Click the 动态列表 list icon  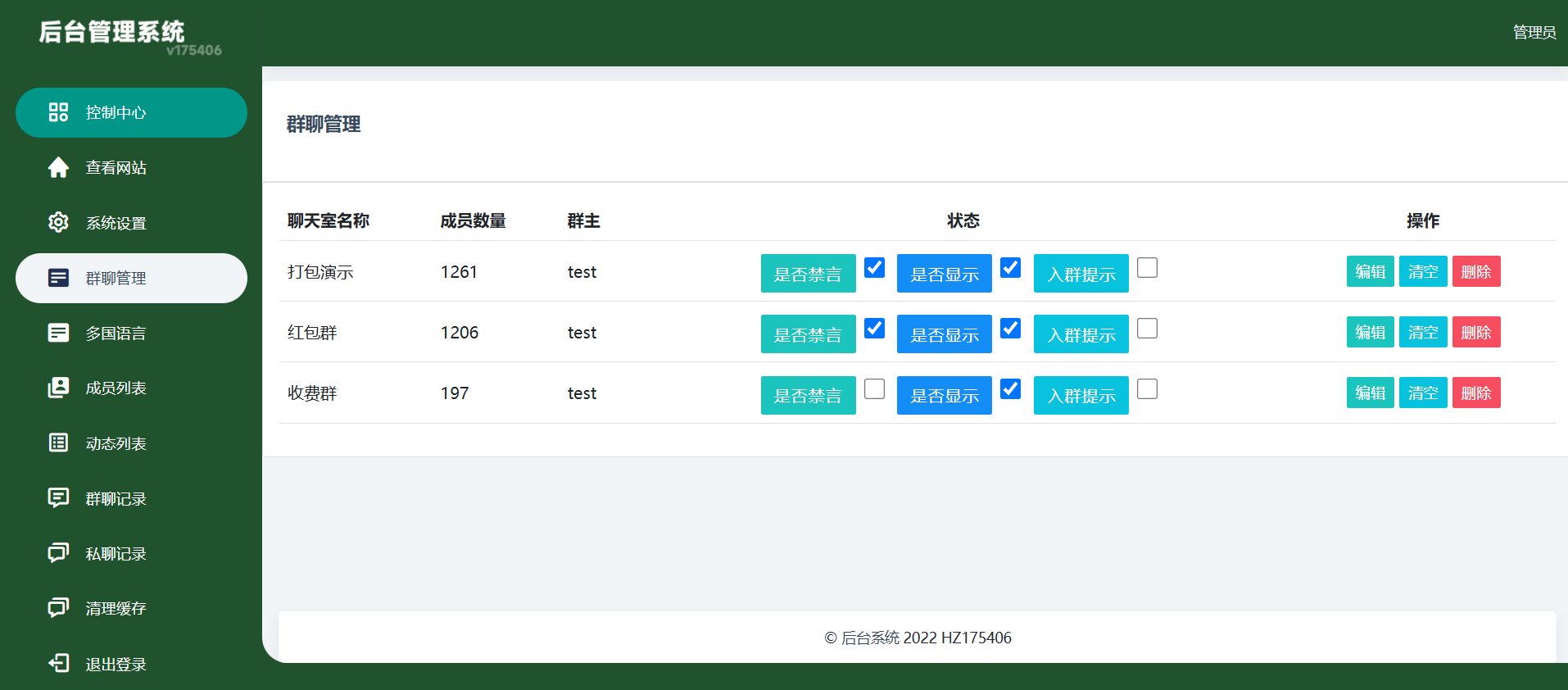coord(58,443)
